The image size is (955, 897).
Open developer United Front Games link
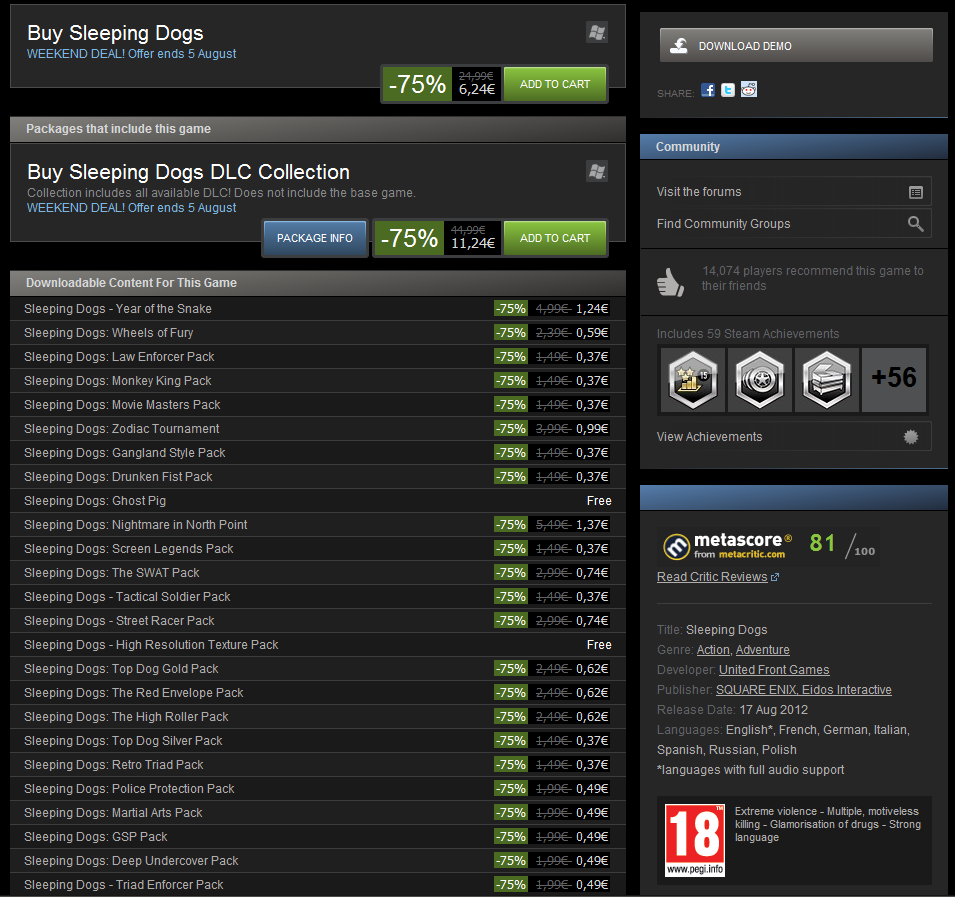click(774, 670)
